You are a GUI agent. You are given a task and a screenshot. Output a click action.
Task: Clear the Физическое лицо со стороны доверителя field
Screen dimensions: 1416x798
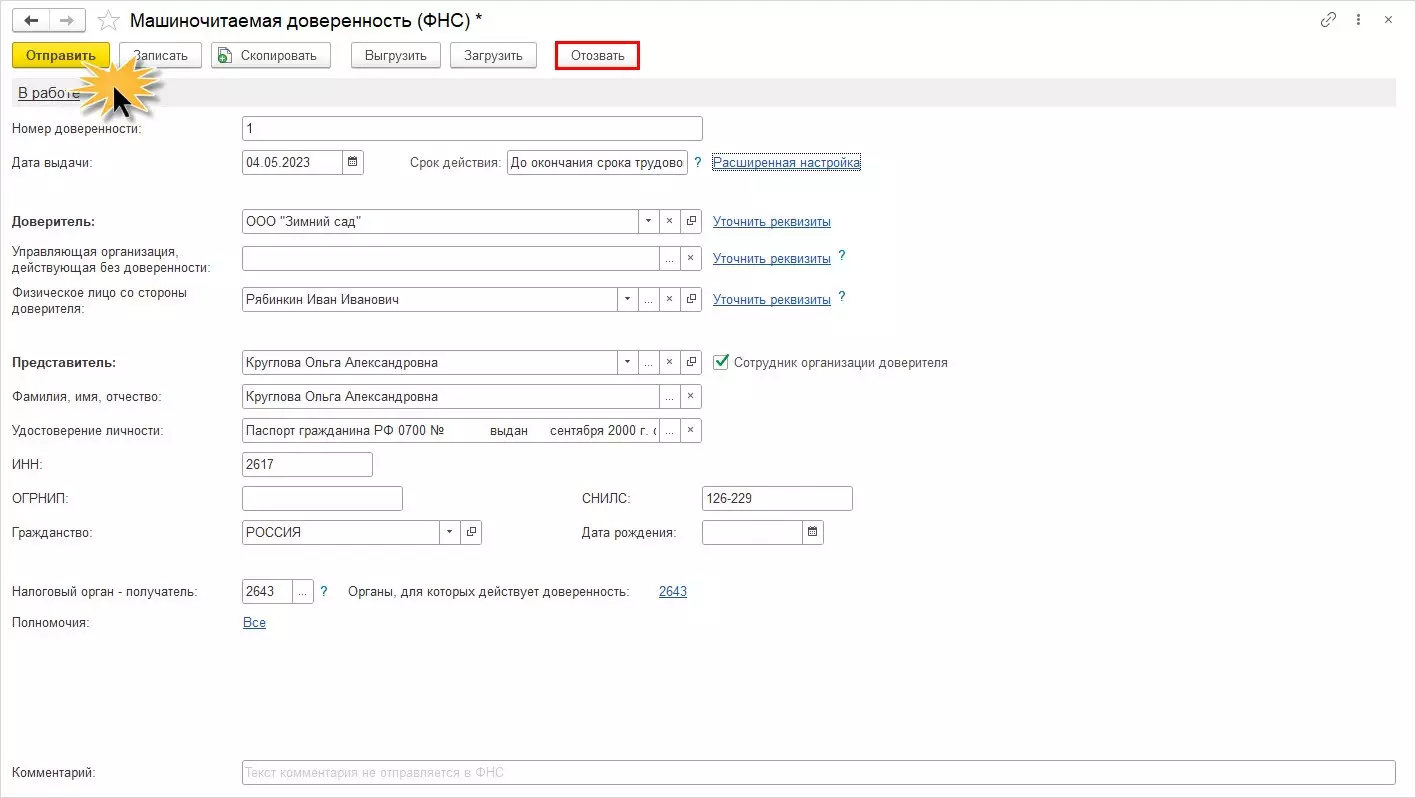click(670, 299)
